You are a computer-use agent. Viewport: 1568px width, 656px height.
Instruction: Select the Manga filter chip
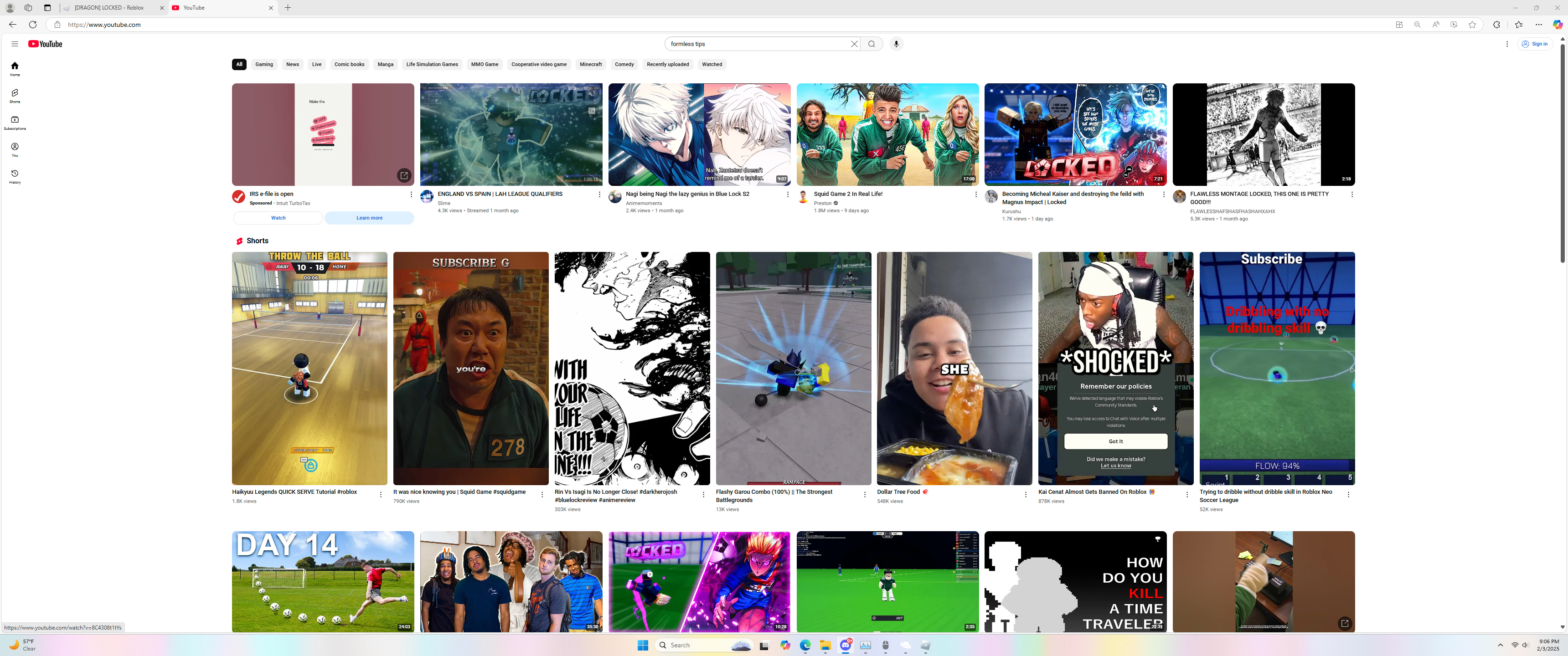385,65
